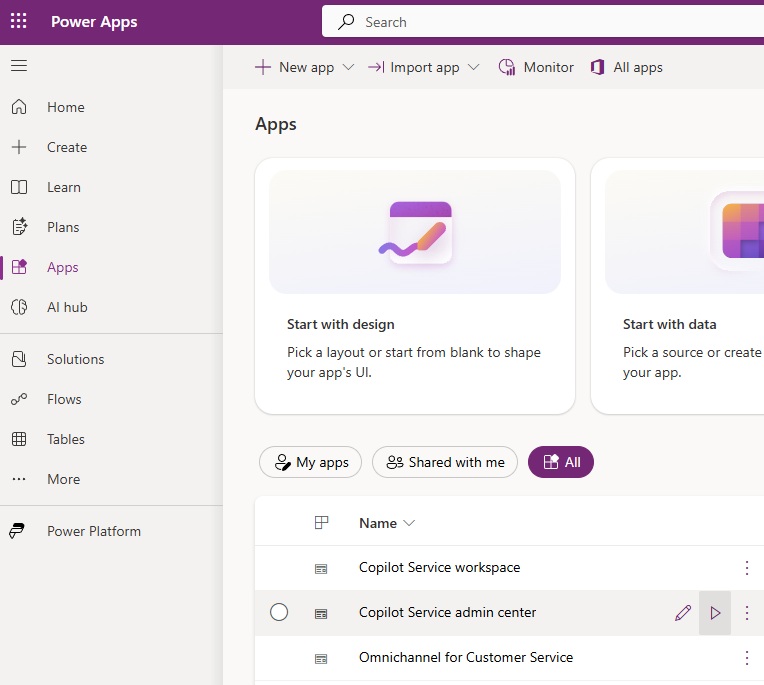Open Learn in the navigation
The image size is (764, 685).
click(x=64, y=187)
